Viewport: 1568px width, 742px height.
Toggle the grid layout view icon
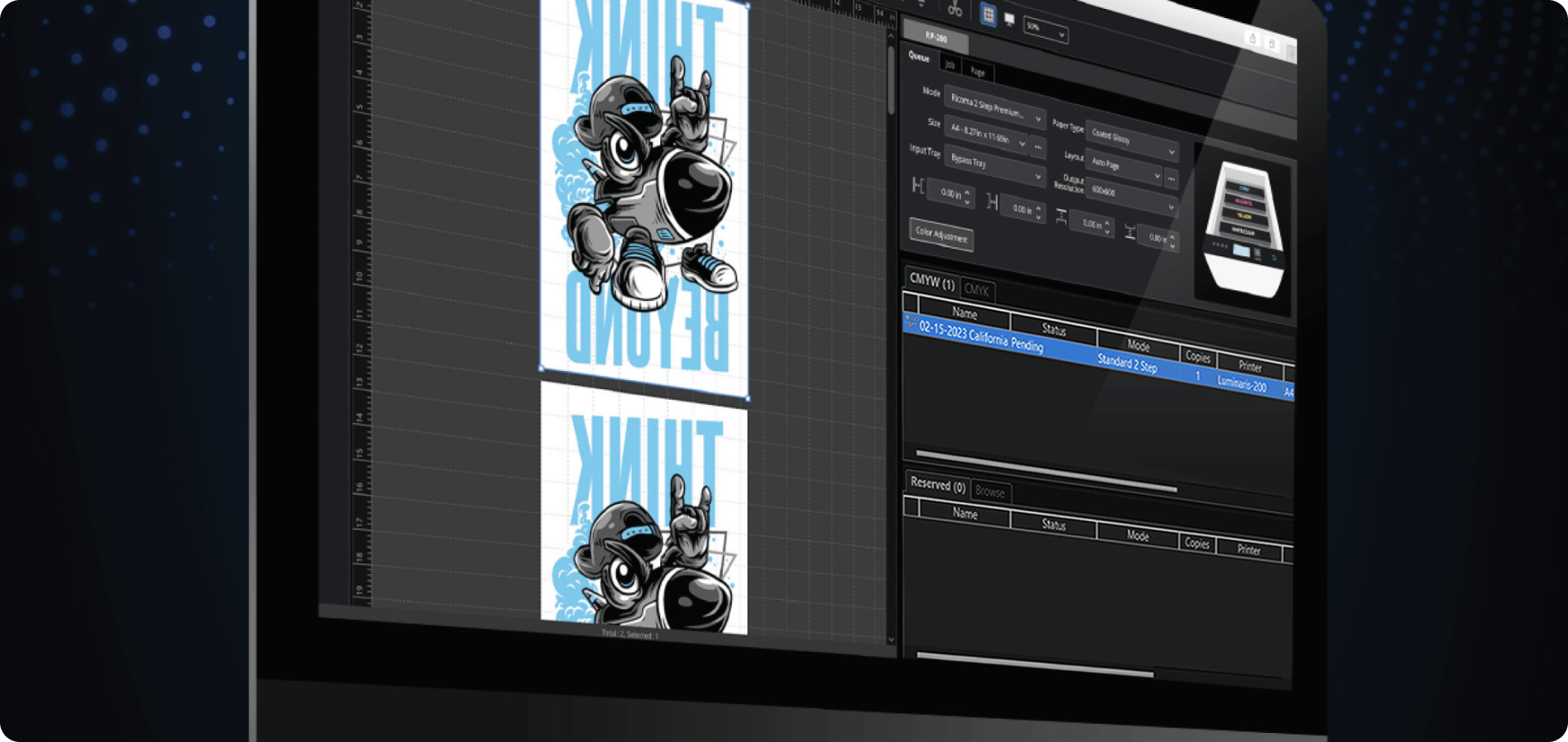point(988,14)
